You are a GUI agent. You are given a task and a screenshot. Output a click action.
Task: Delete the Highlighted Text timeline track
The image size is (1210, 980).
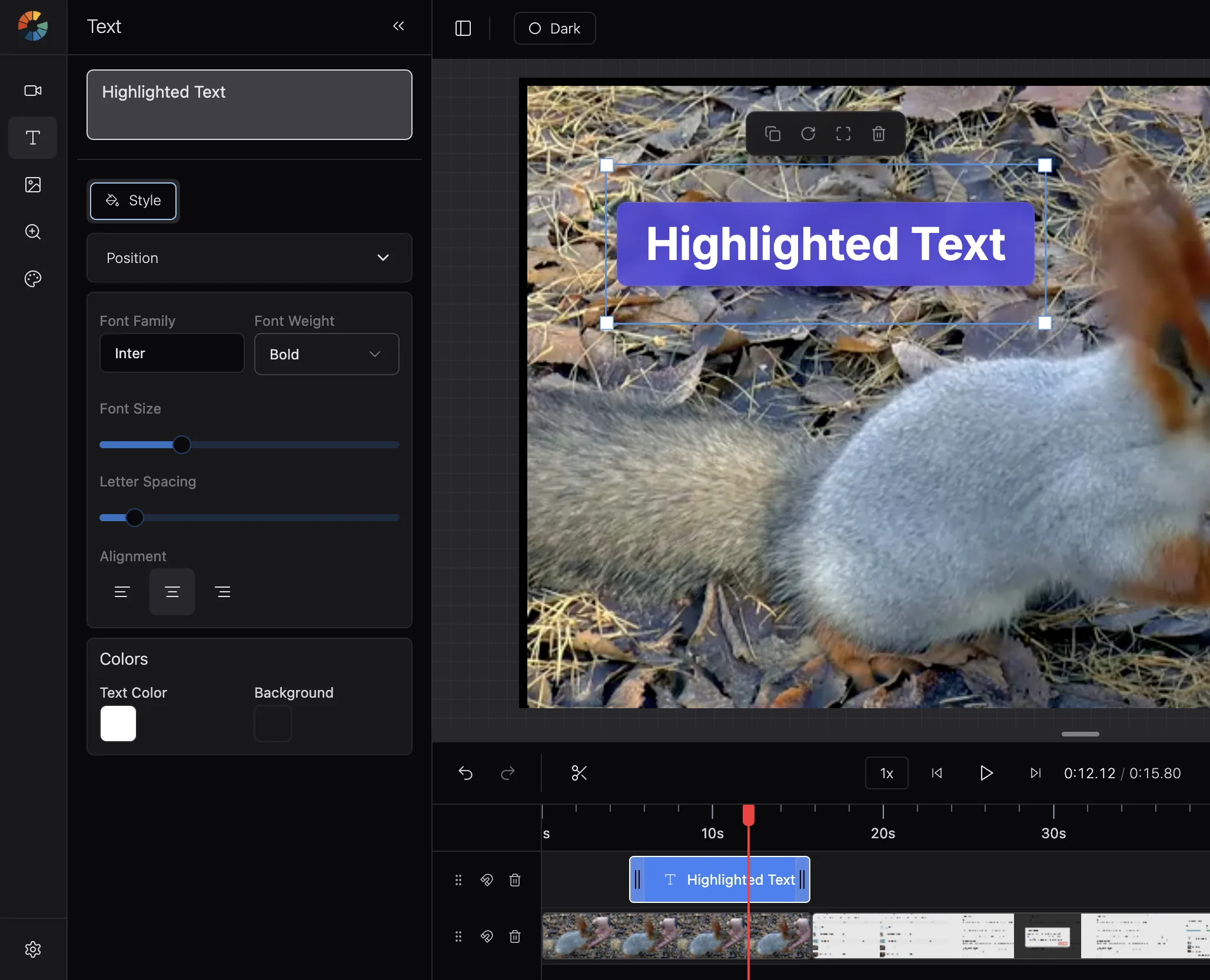pyautogui.click(x=515, y=880)
